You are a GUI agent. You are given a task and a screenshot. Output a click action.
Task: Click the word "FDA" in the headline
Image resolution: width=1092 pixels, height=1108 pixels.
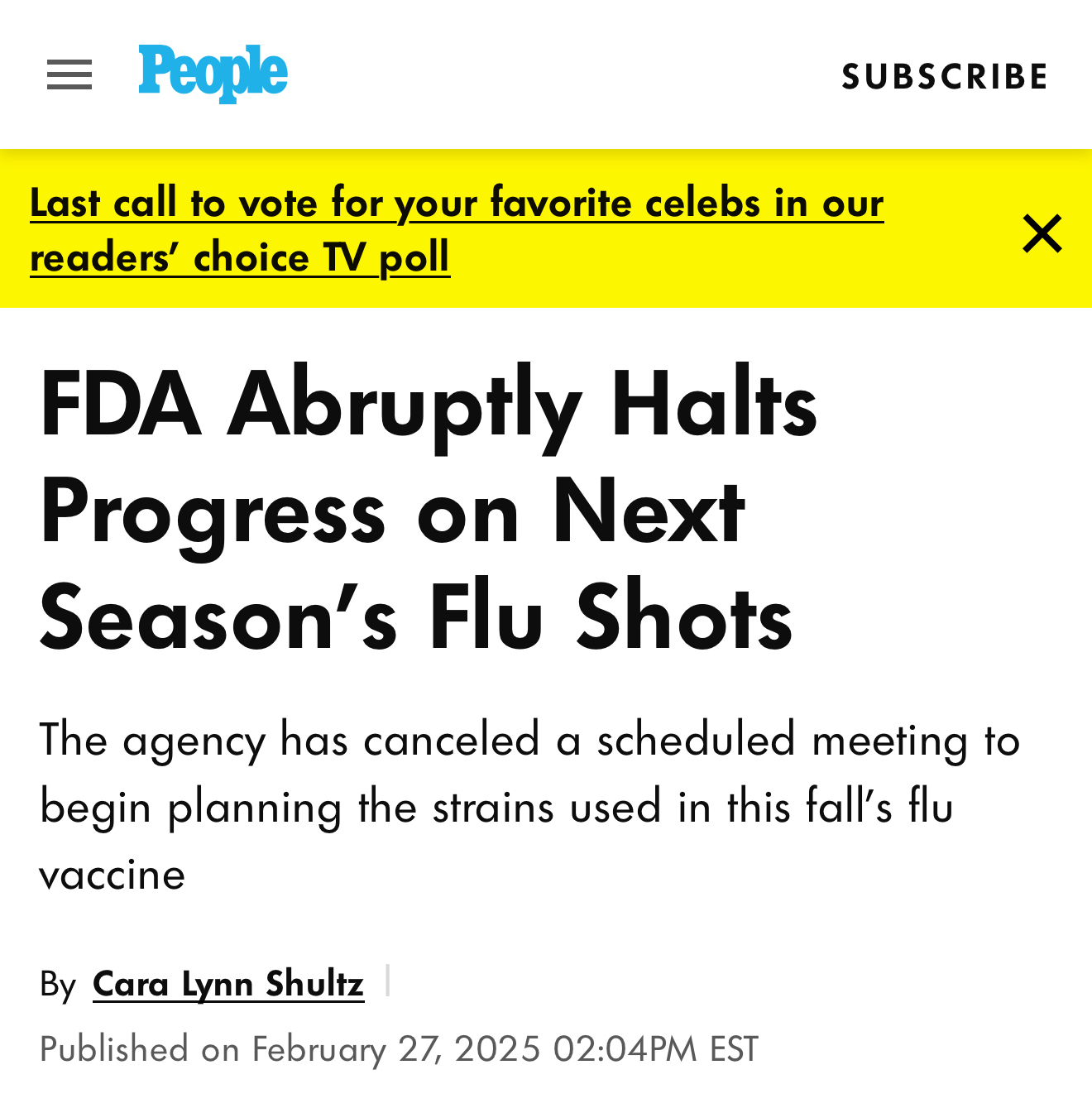click(121, 405)
